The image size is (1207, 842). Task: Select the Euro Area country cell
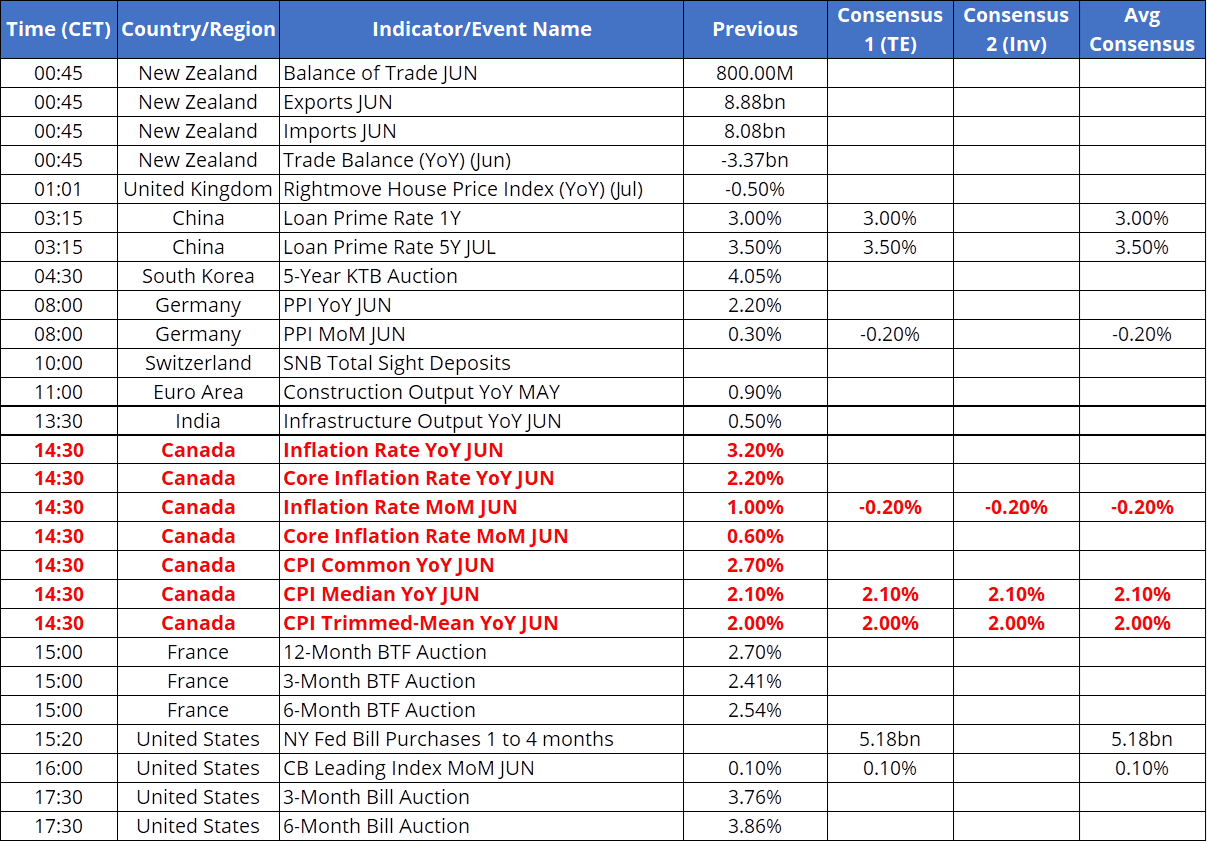pyautogui.click(x=198, y=392)
